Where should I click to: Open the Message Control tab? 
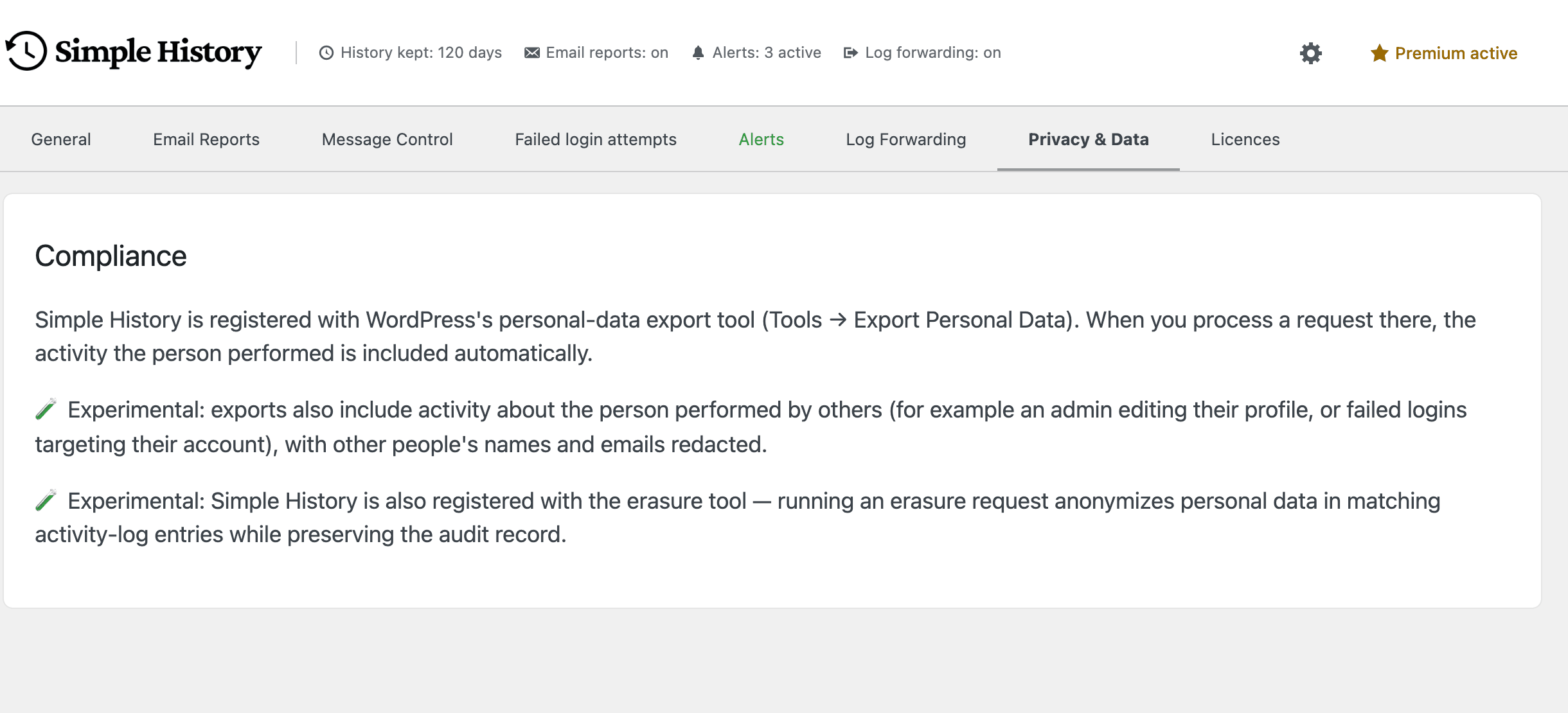click(388, 139)
